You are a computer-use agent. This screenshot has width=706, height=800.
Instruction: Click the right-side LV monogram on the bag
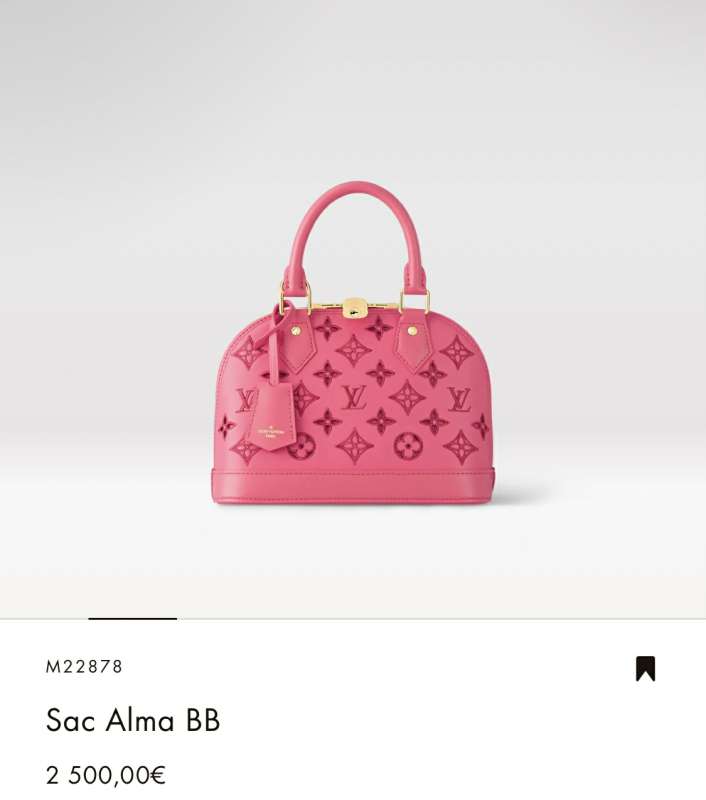point(460,399)
